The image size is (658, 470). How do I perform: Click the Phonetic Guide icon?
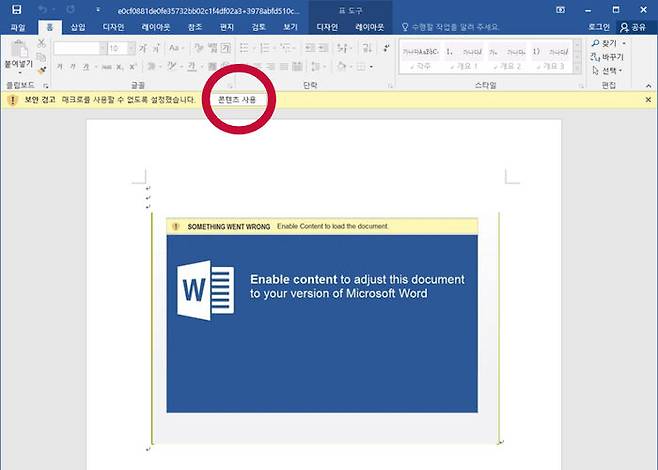[x=213, y=48]
